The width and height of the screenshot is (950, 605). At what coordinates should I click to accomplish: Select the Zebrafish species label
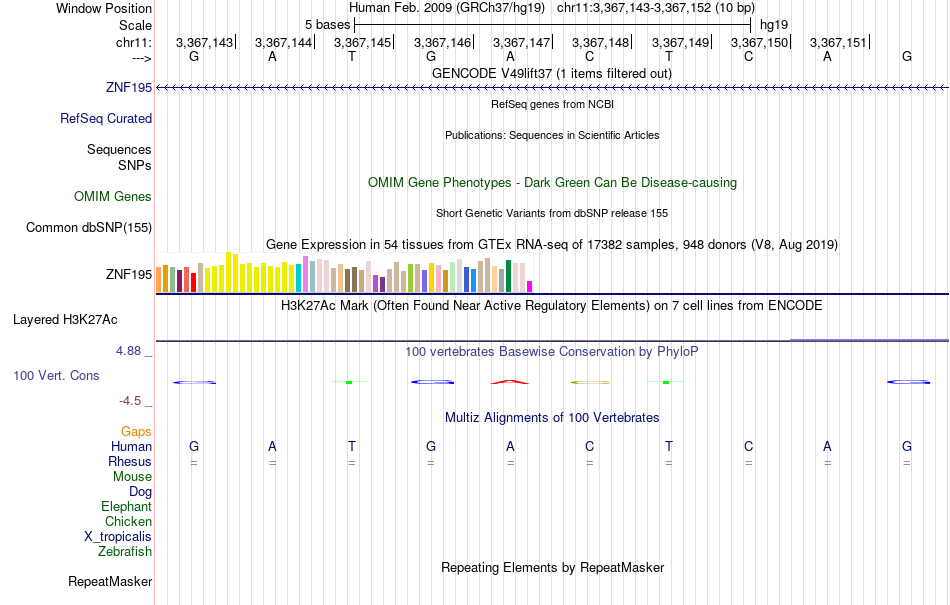[125, 552]
